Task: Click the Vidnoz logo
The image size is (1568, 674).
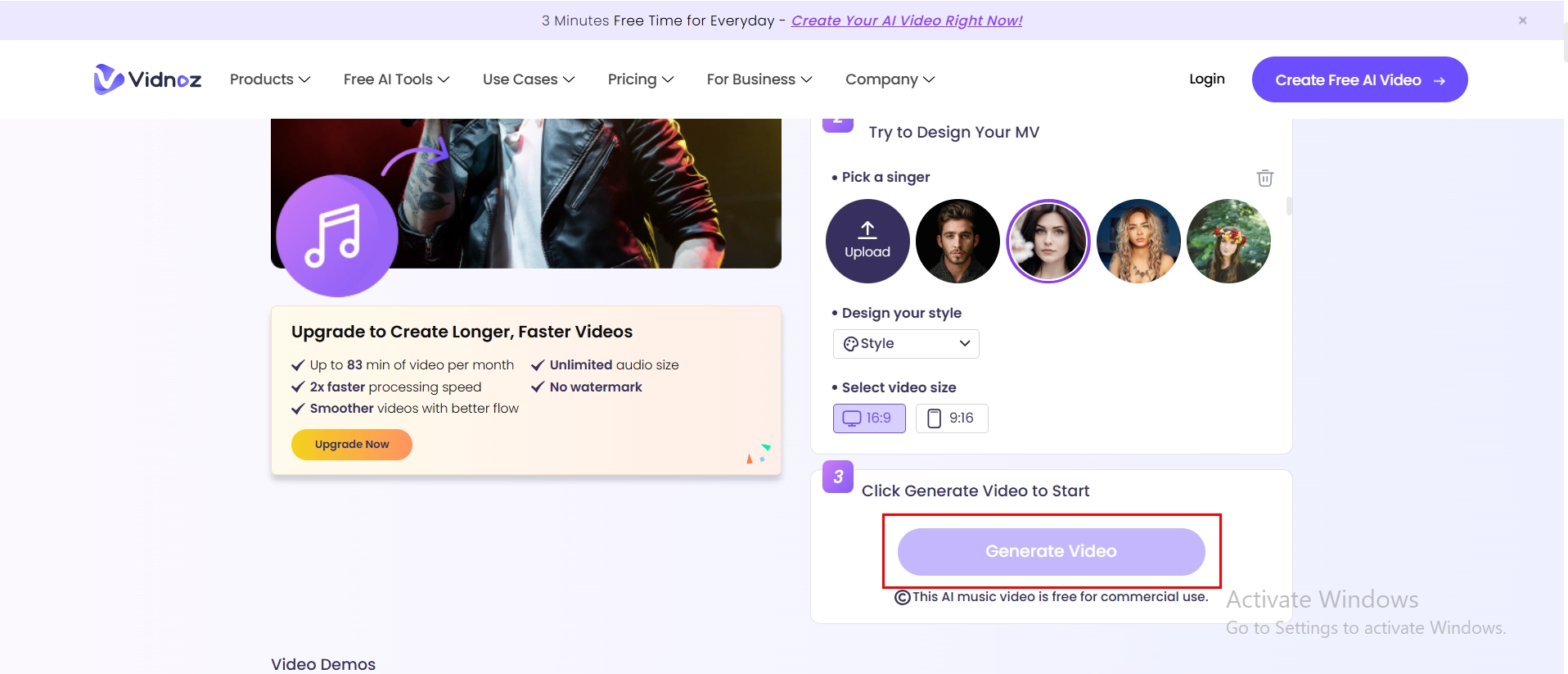Action: click(147, 79)
